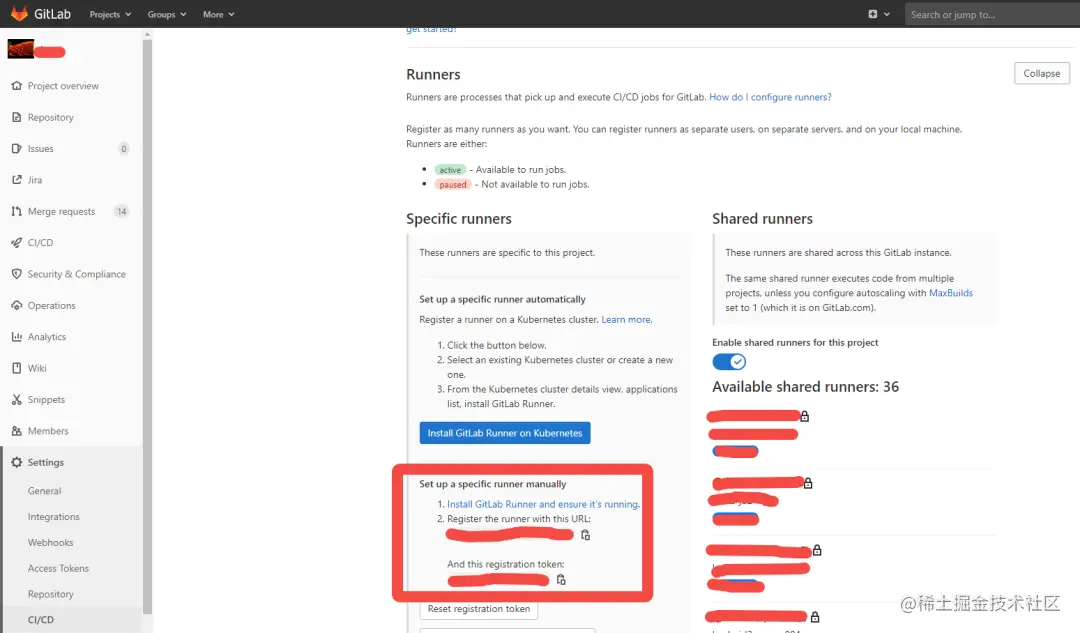Collapse the Runners section
Screen dimensions: 1080x633
1041,73
